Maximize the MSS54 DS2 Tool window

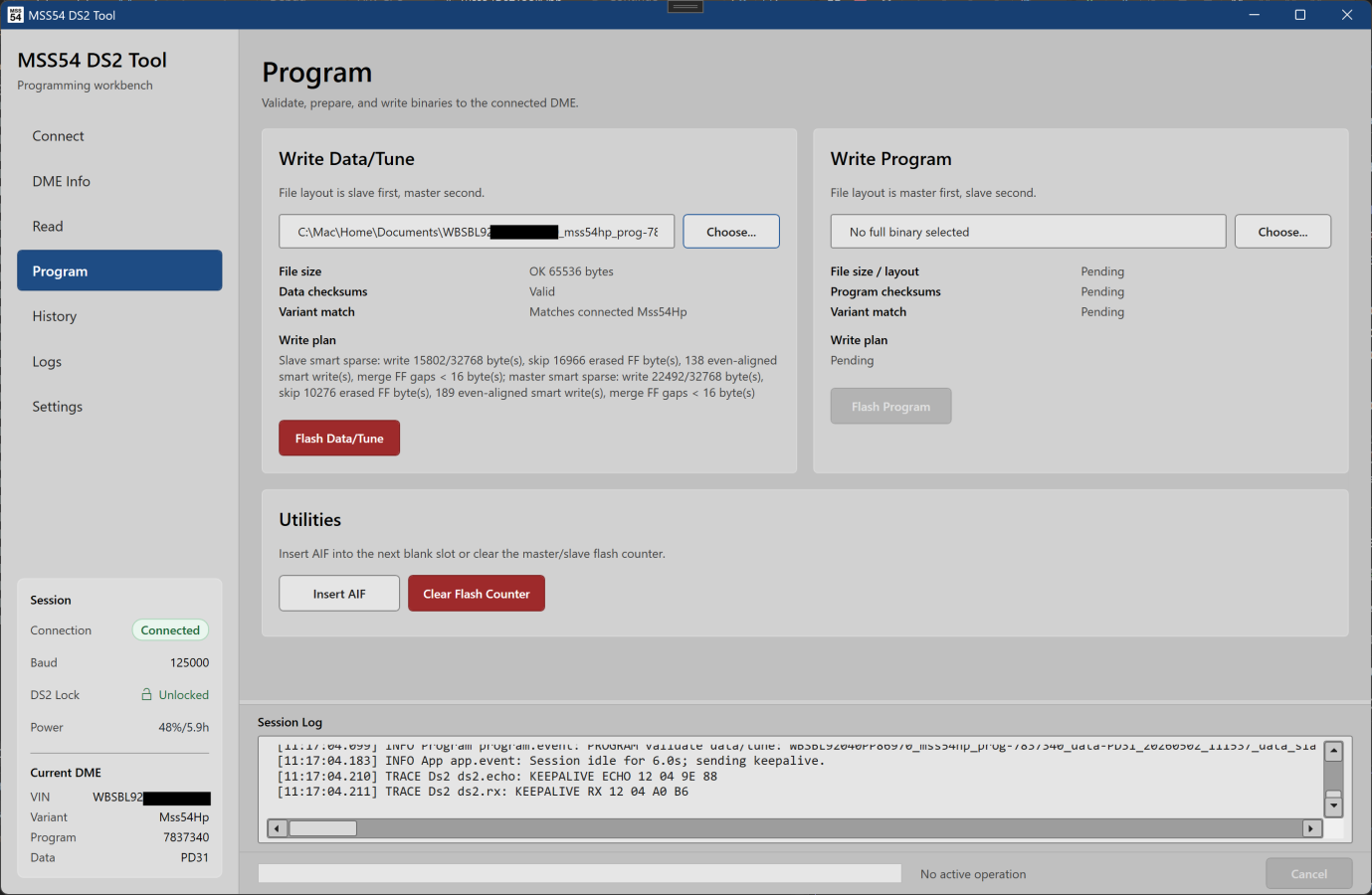(1300, 15)
